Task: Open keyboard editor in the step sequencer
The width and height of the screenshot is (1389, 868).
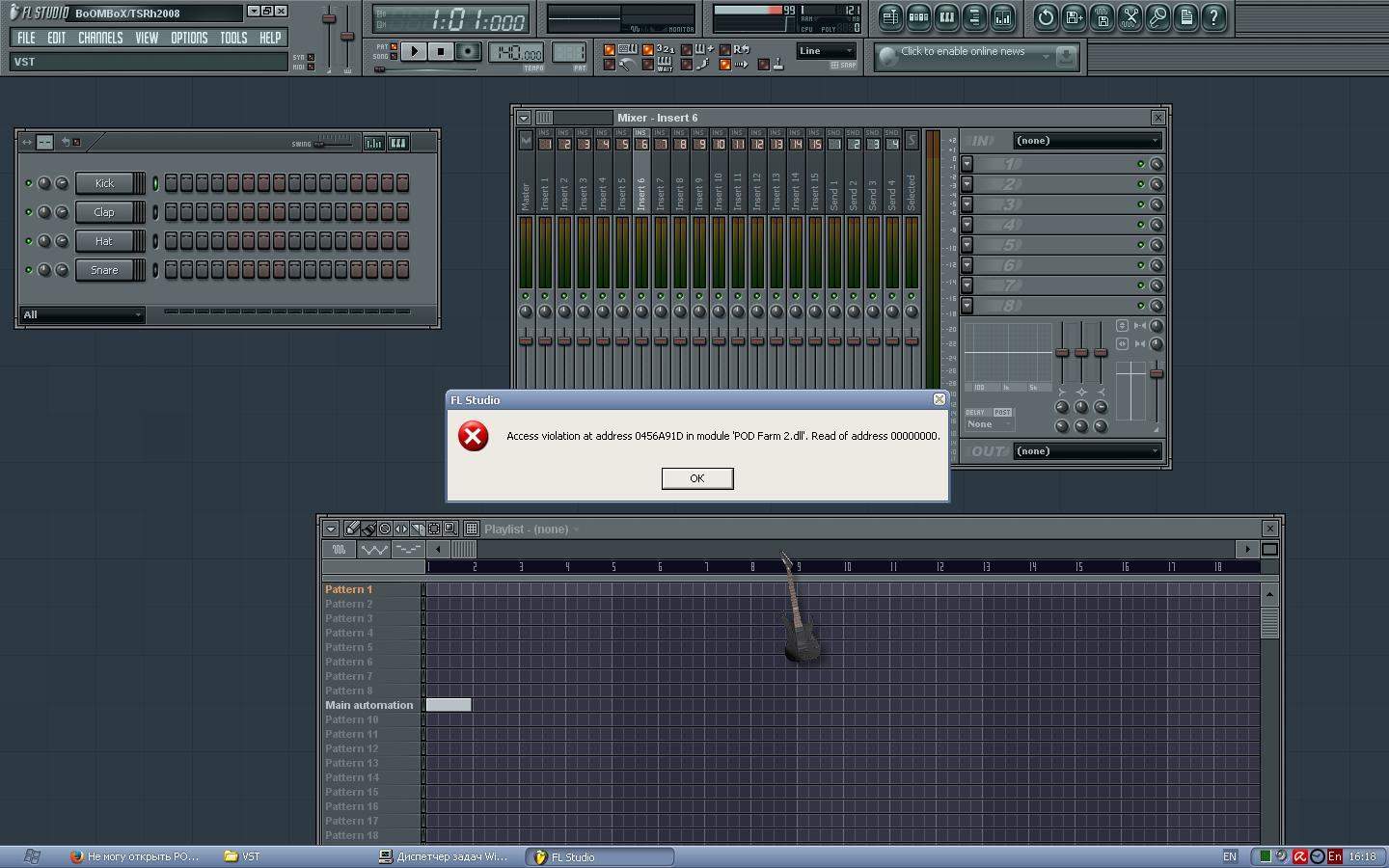Action: point(397,143)
